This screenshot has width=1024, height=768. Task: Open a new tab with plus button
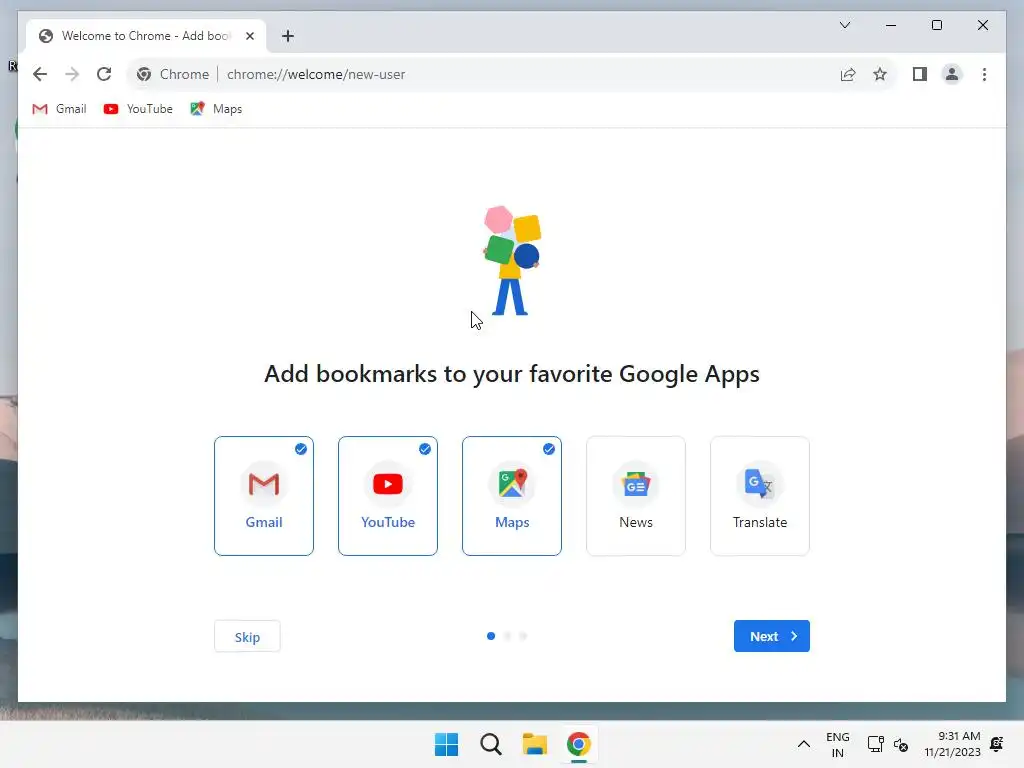click(x=288, y=36)
